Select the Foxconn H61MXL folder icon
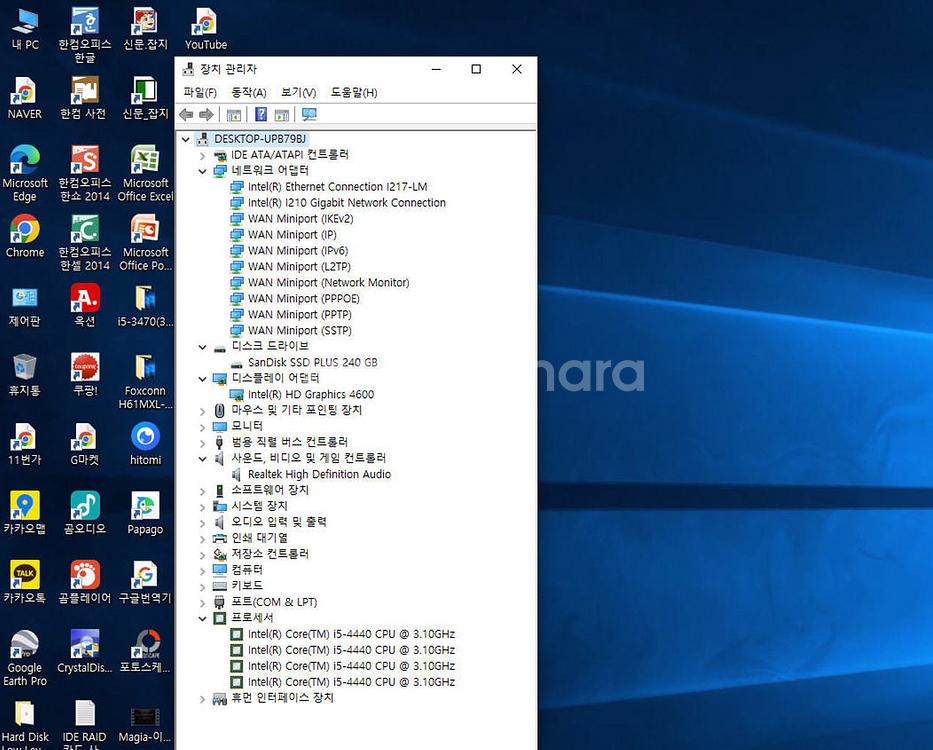 point(145,382)
